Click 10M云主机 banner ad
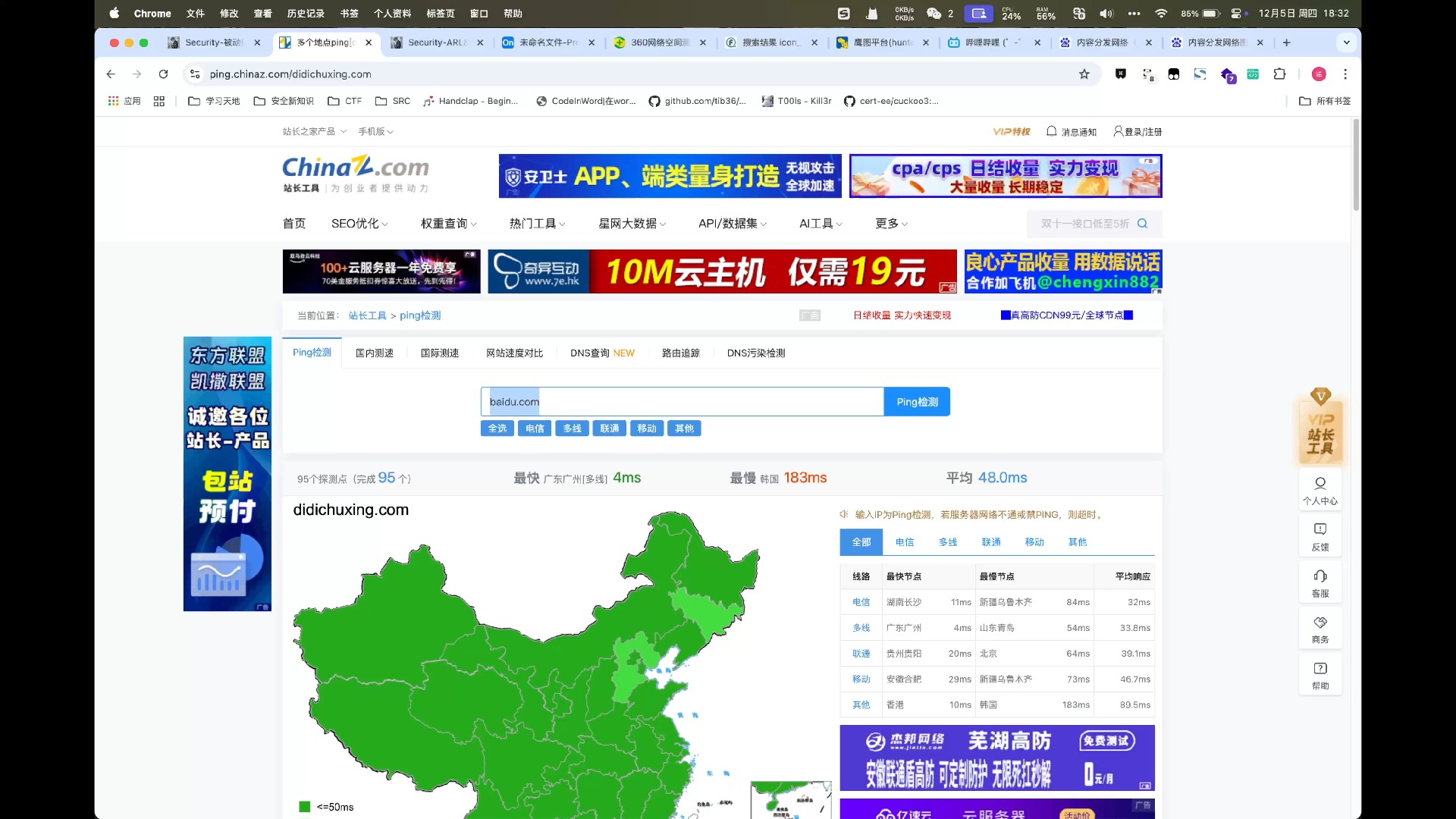This screenshot has width=1456, height=819. (x=722, y=271)
